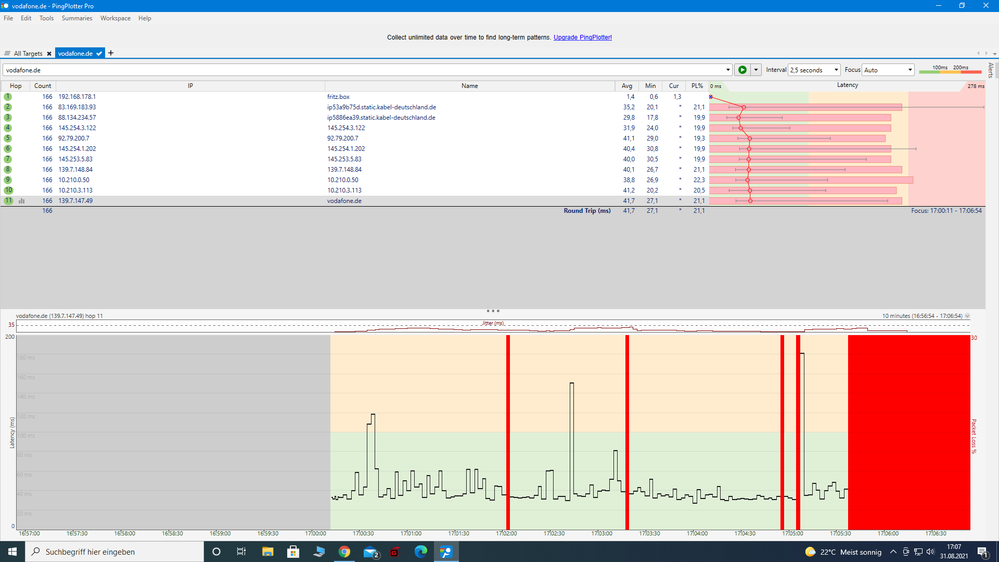Open Cortana from the taskbar circle icon

point(216,552)
